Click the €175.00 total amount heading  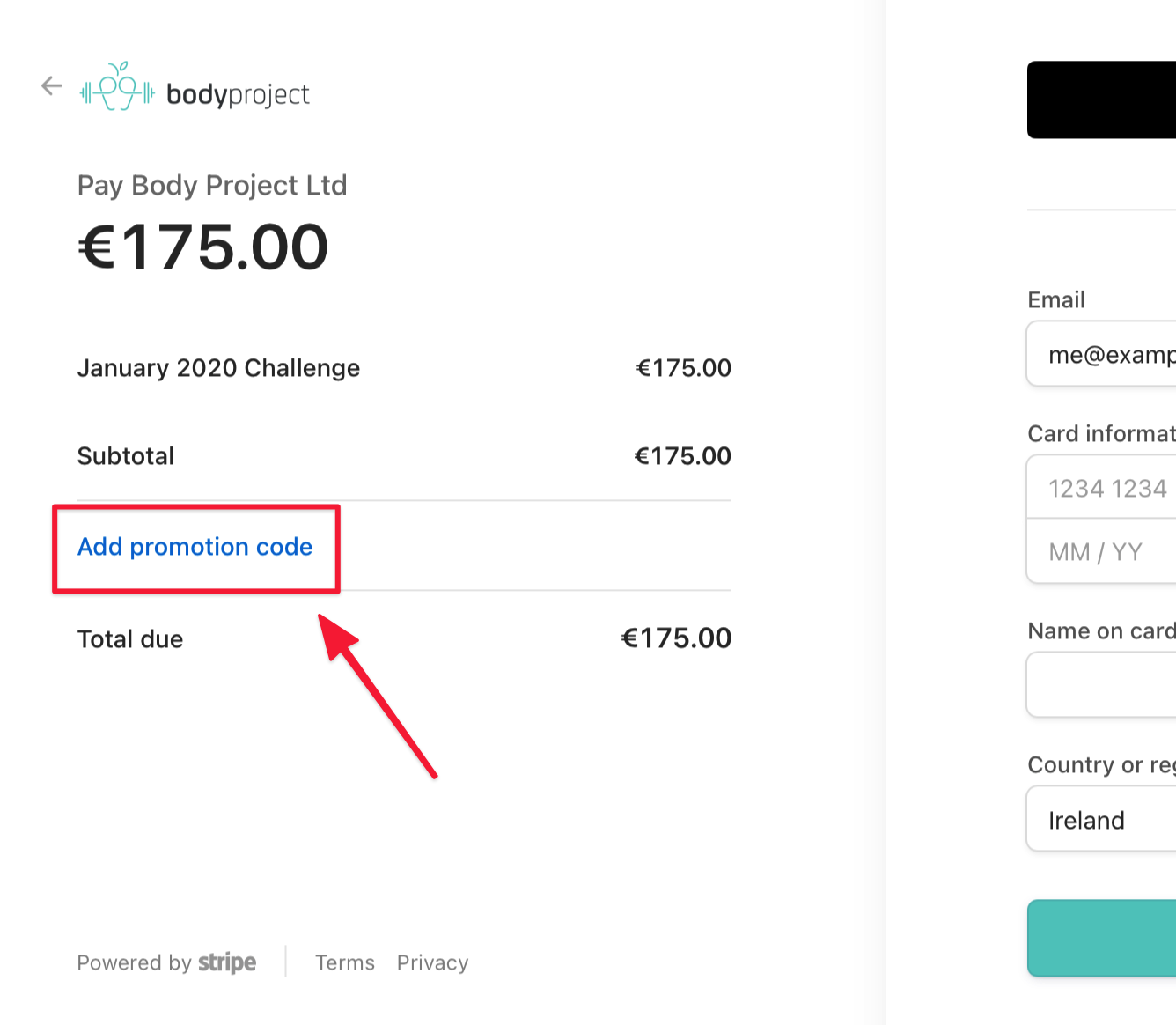[x=203, y=247]
